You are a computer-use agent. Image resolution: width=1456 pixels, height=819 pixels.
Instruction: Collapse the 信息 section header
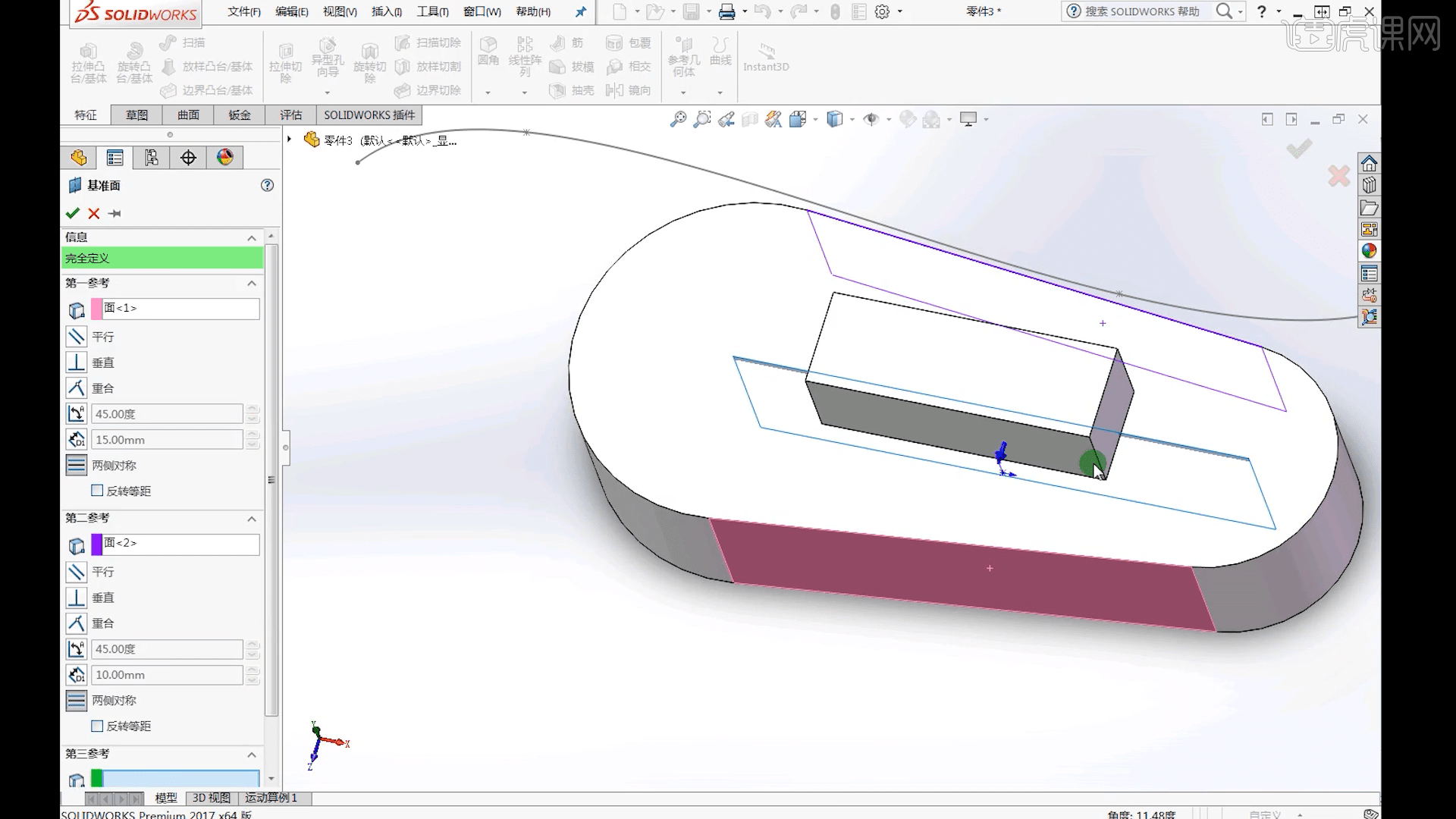(x=251, y=237)
